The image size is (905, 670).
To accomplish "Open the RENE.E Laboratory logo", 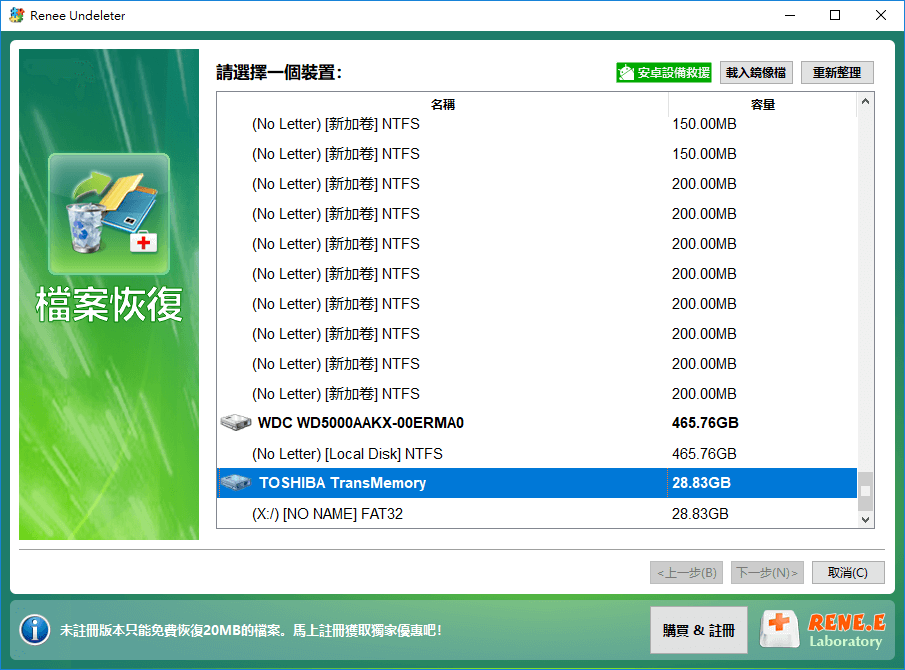I will pyautogui.click(x=823, y=630).
